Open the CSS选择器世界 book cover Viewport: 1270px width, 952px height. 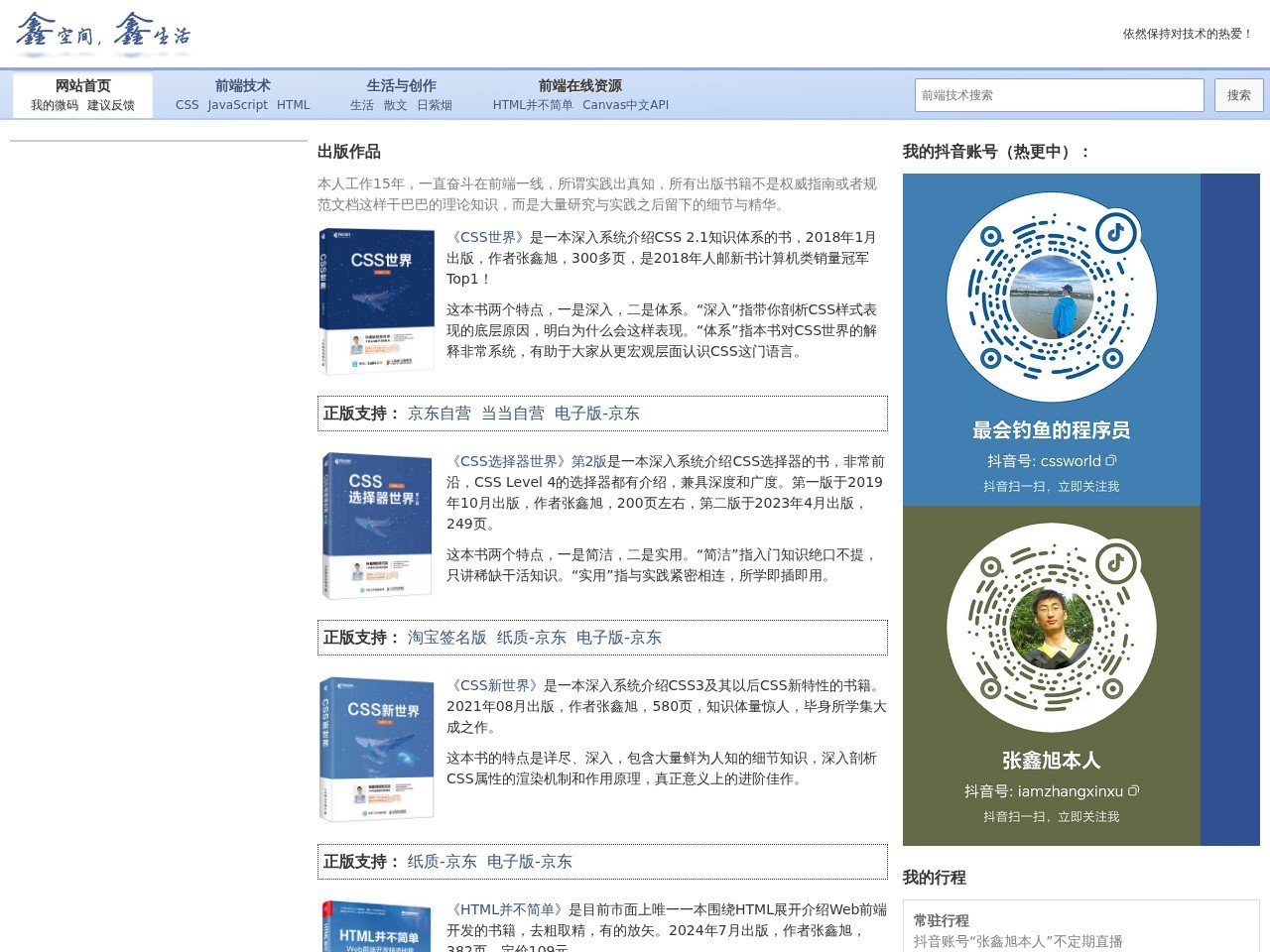coord(377,526)
